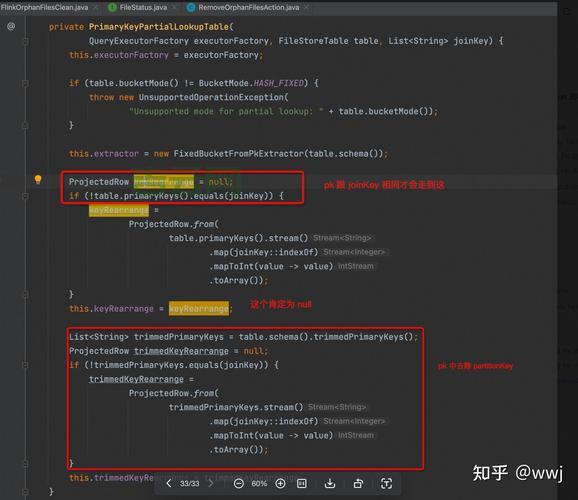
Task: Collapse the constructor fold marker near QueryExecutorFactory
Action: (25, 41)
